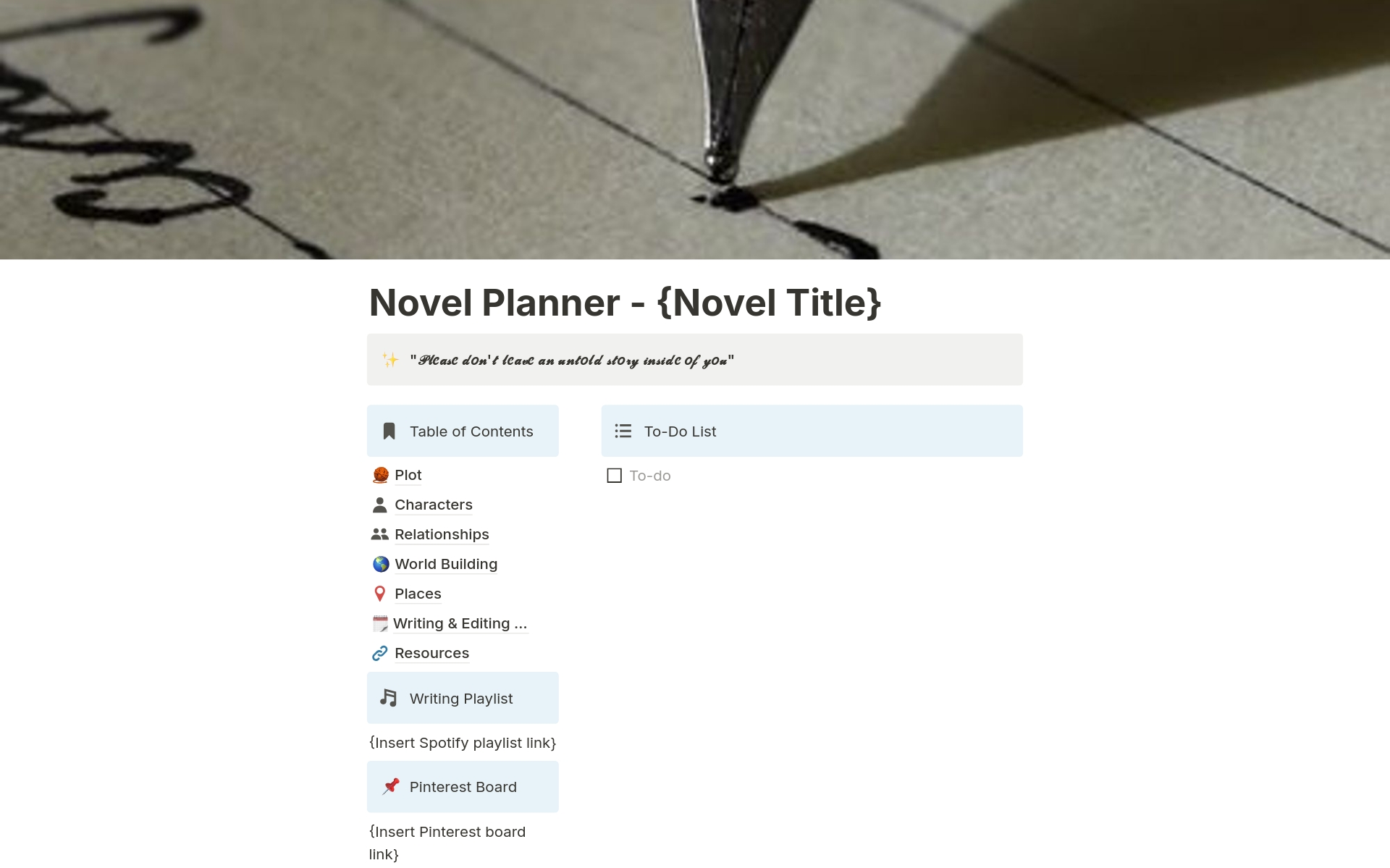Open the Characters page
The width and height of the screenshot is (1390, 868).
click(x=433, y=505)
